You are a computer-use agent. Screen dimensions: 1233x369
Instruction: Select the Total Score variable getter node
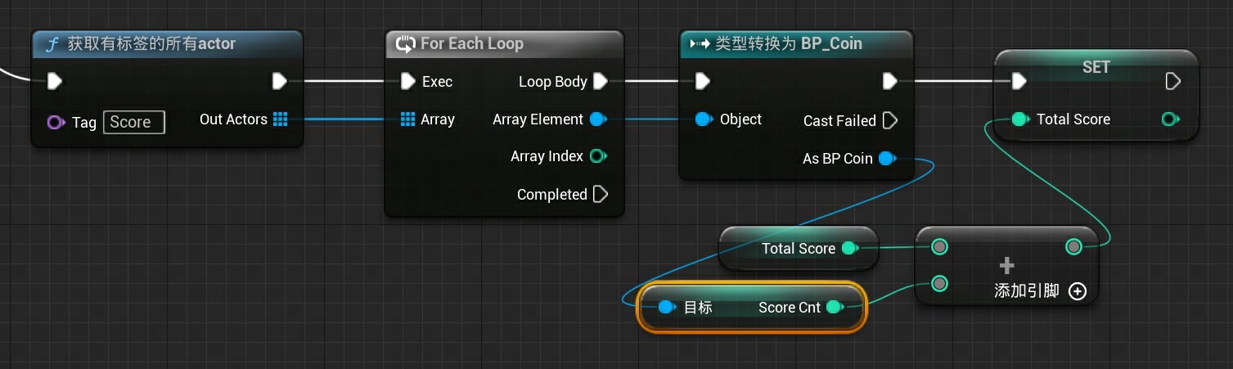tap(799, 248)
